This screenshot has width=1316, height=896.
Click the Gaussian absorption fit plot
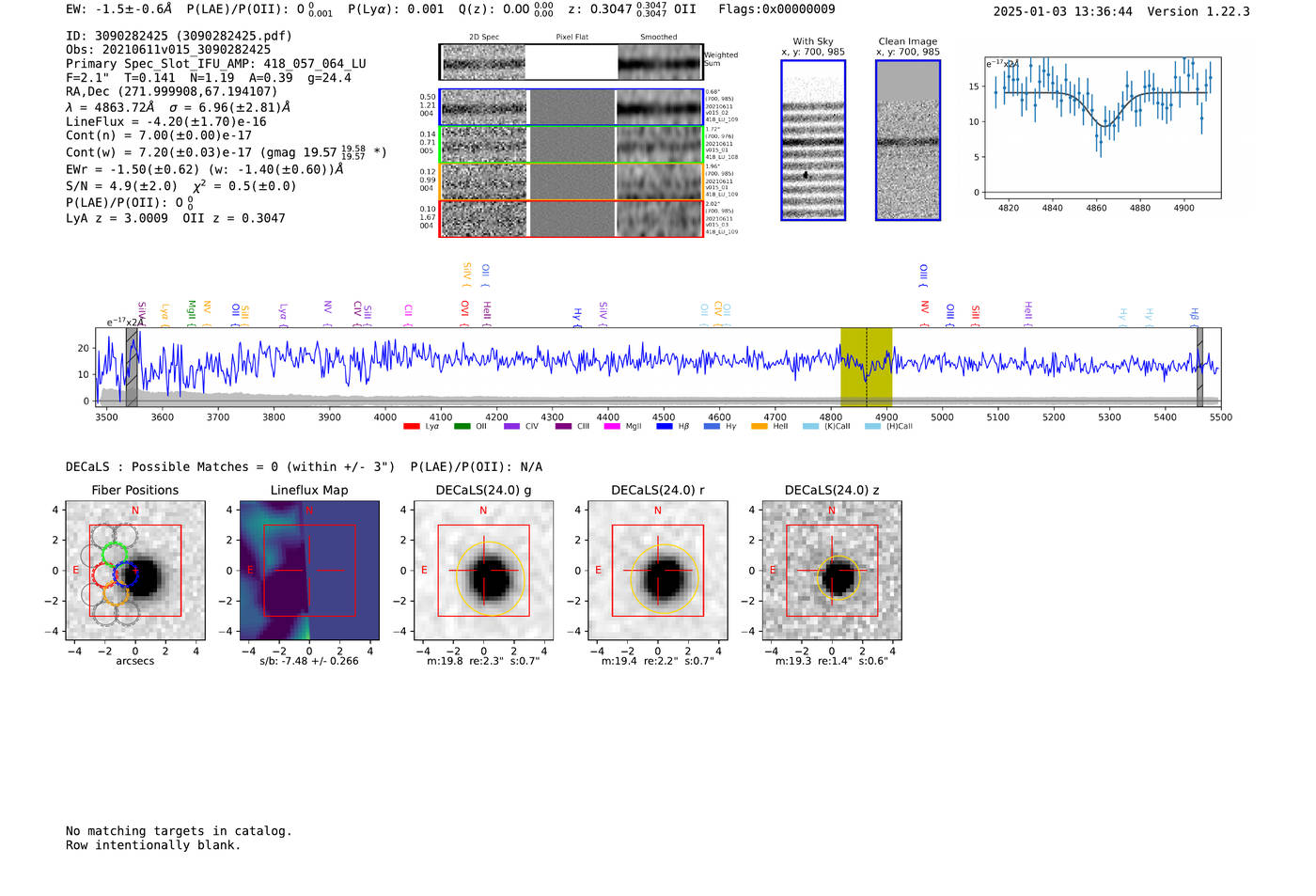click(x=1102, y=127)
